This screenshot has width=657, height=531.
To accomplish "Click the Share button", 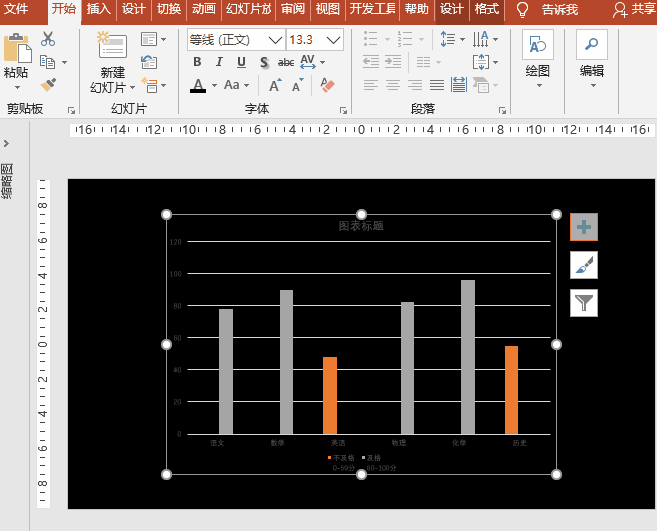I will (x=634, y=9).
